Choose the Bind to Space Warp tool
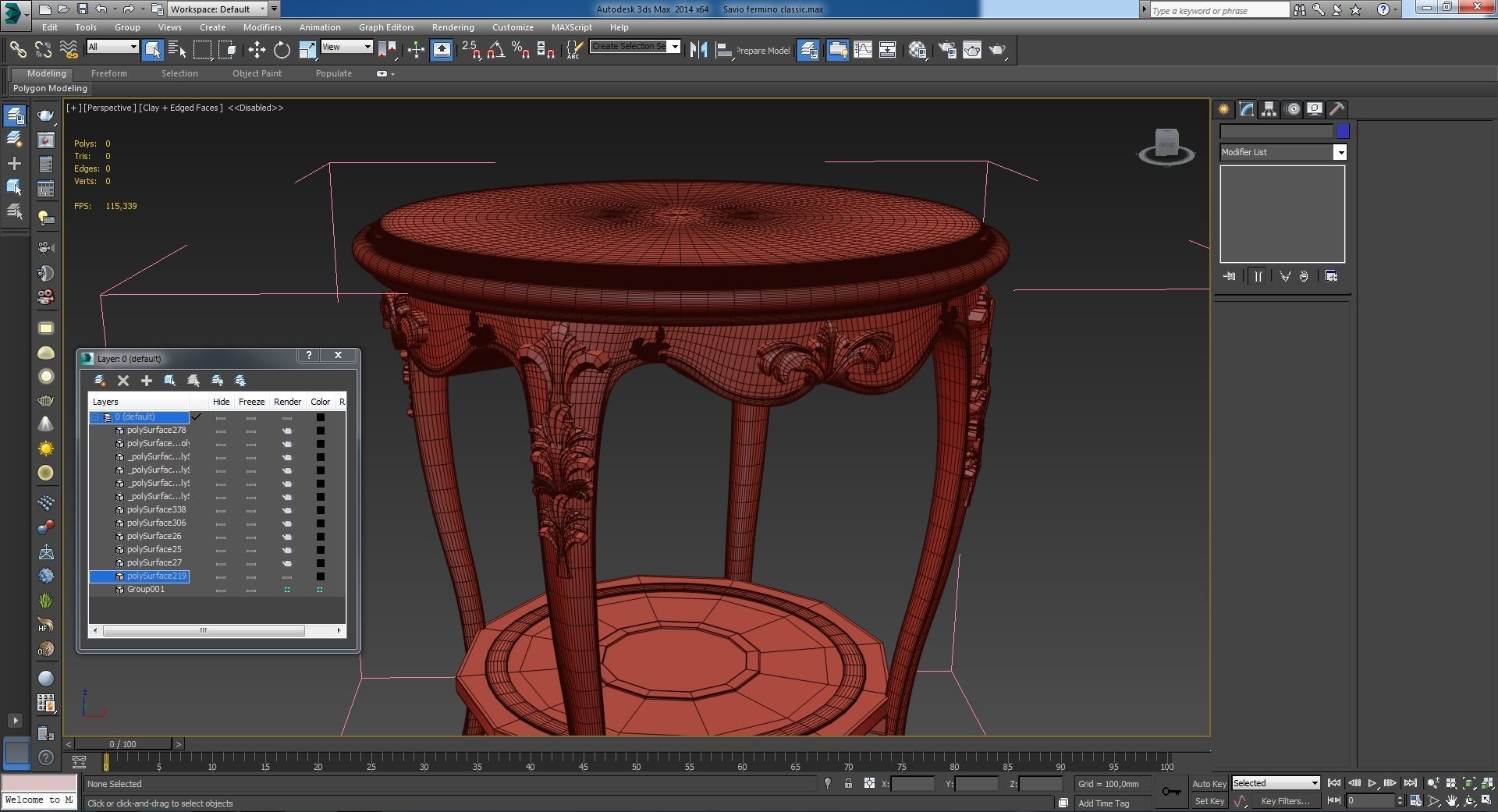Screen dimensions: 1498x812 69,50
